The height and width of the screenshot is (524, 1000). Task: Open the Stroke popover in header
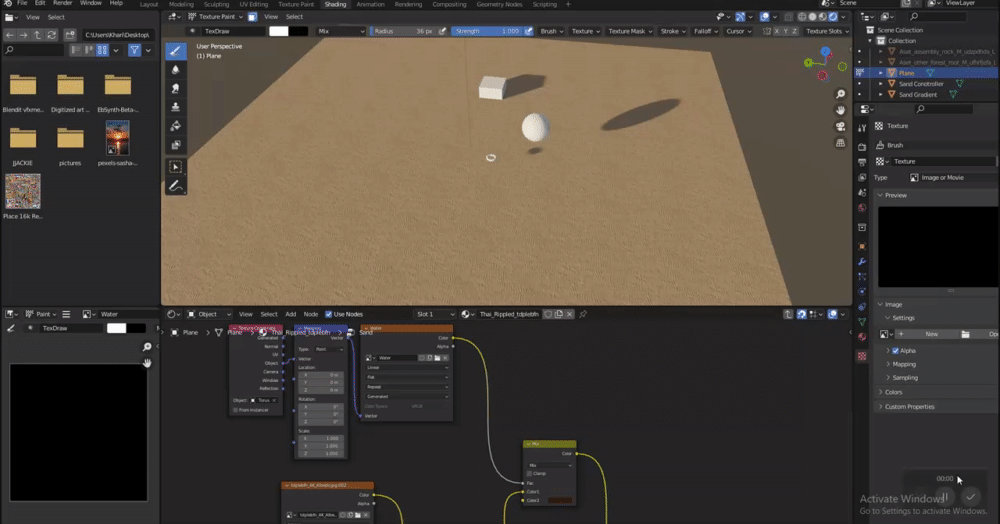[x=673, y=31]
